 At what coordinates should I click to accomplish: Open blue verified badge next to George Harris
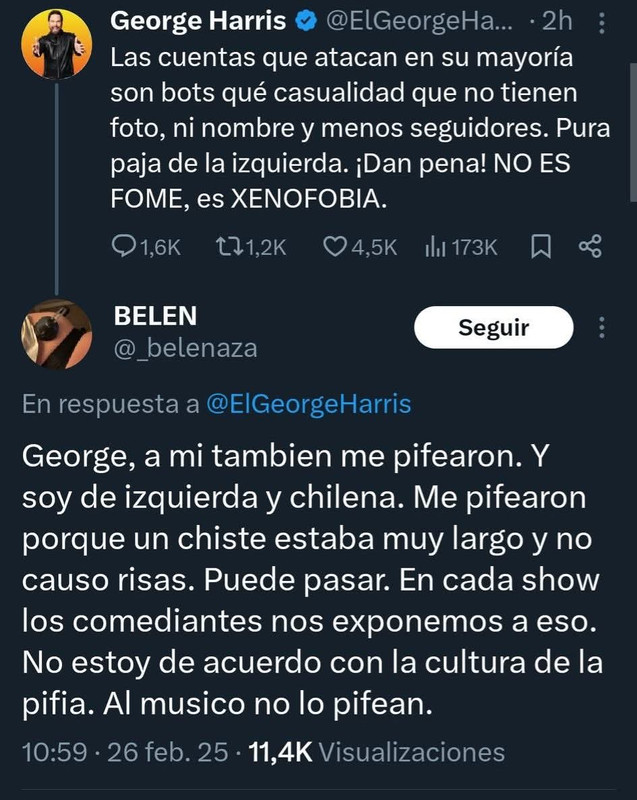click(307, 21)
